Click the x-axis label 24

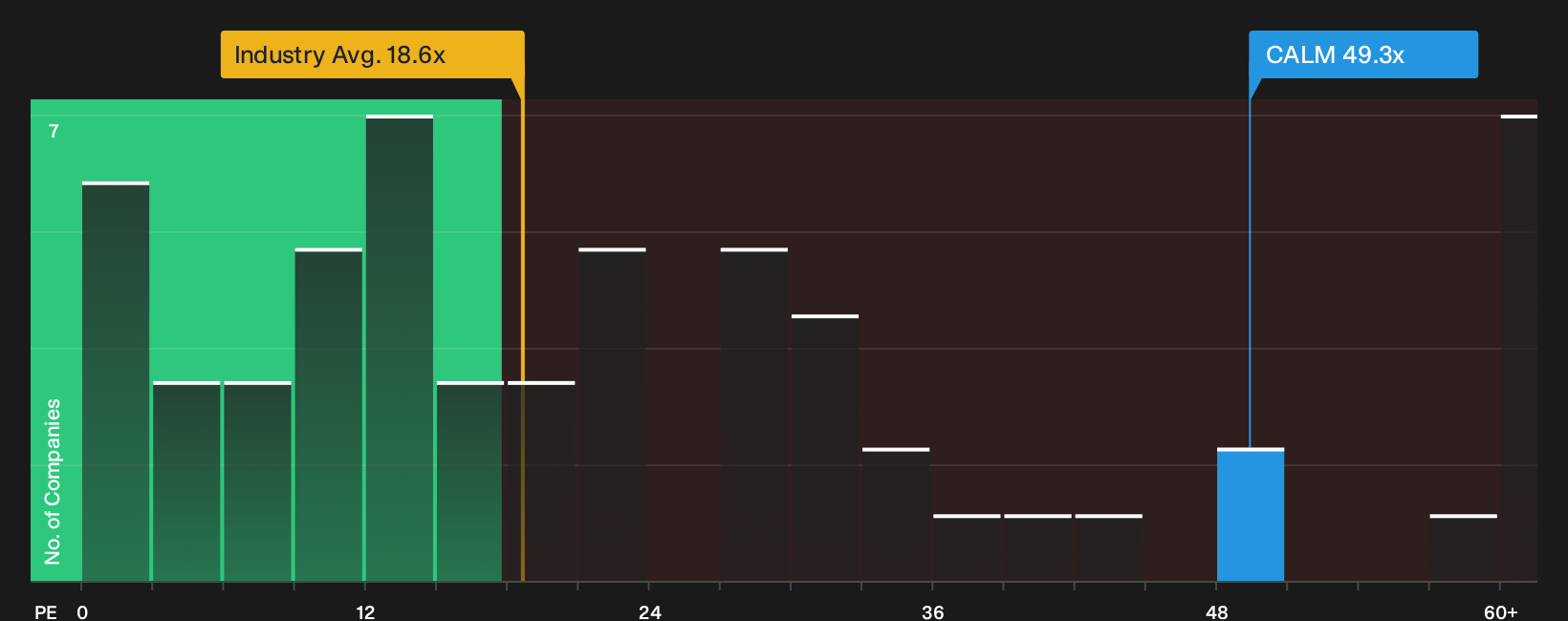(x=650, y=611)
